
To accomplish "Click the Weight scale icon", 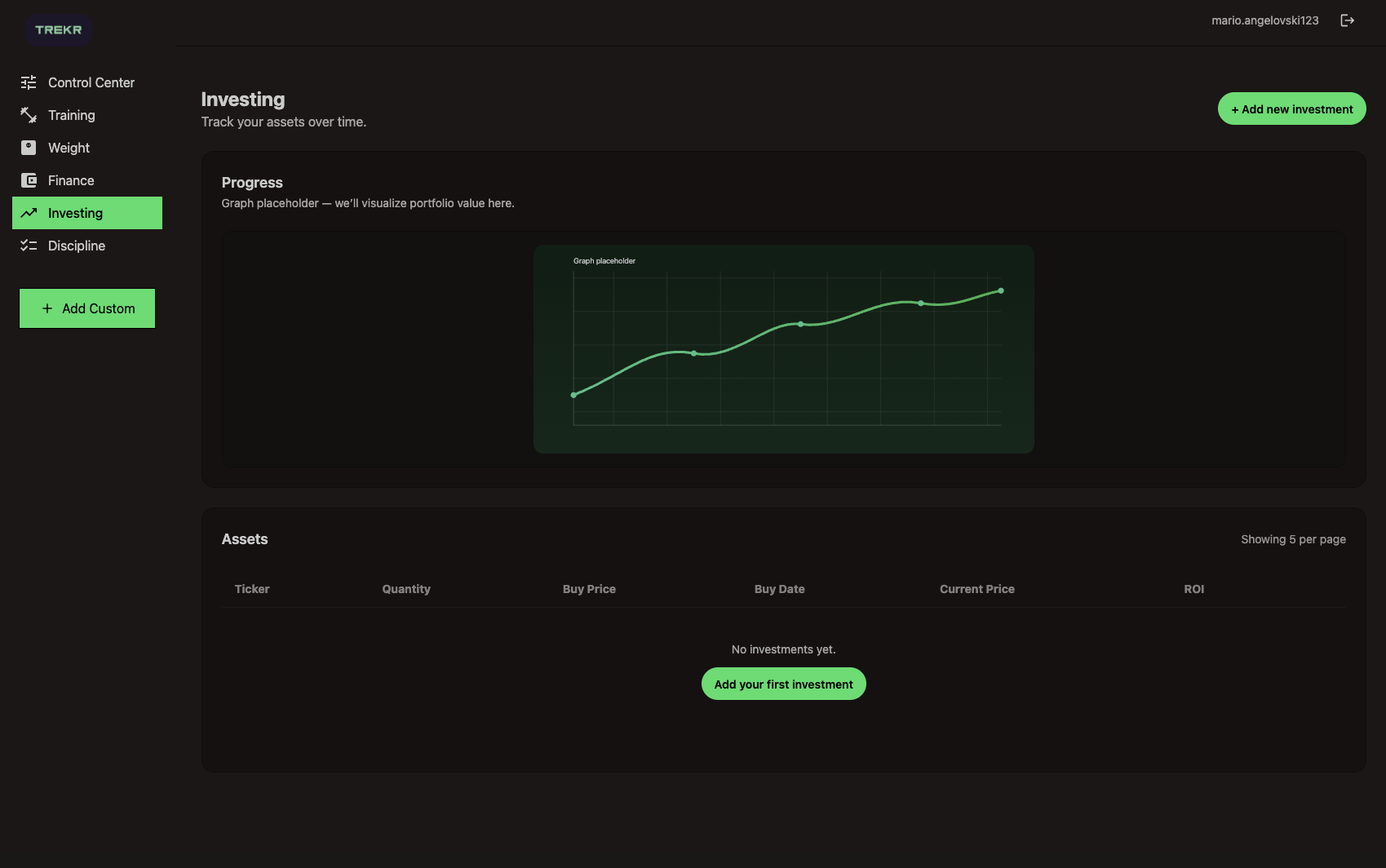I will tap(29, 148).
